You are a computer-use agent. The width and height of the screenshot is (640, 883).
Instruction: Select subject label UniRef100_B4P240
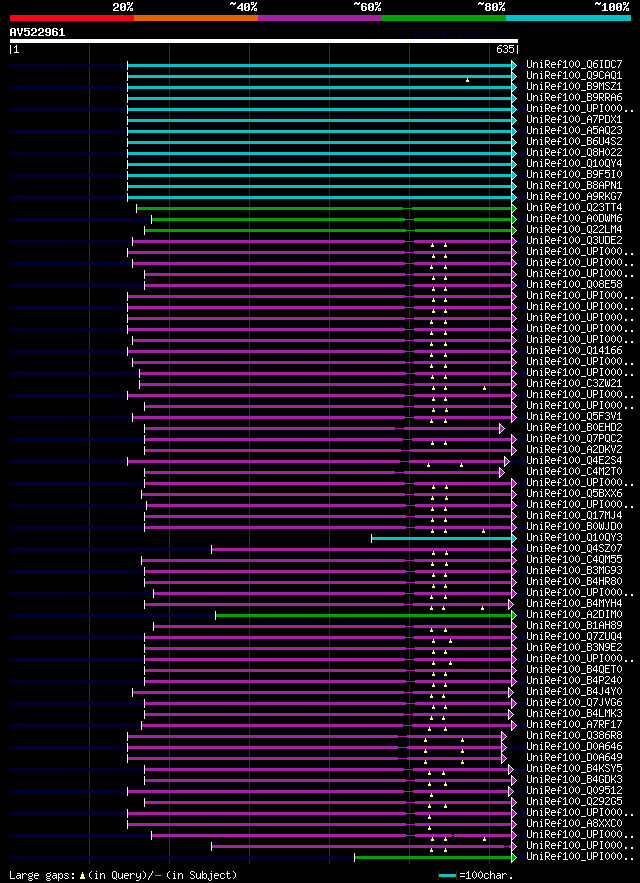[x=574, y=681]
